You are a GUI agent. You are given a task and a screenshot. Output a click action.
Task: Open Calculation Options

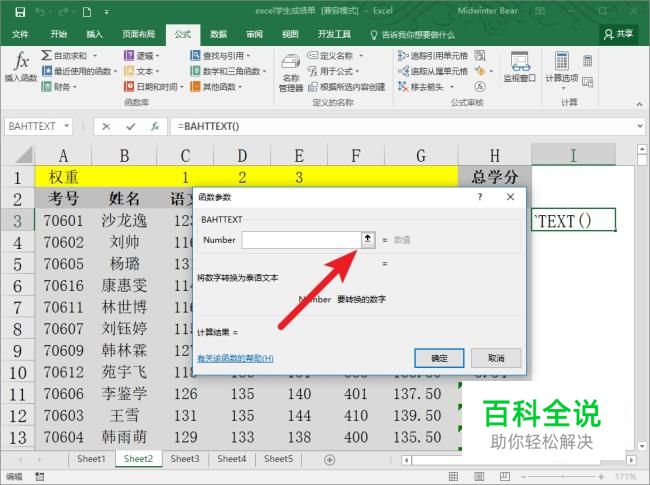coord(562,70)
